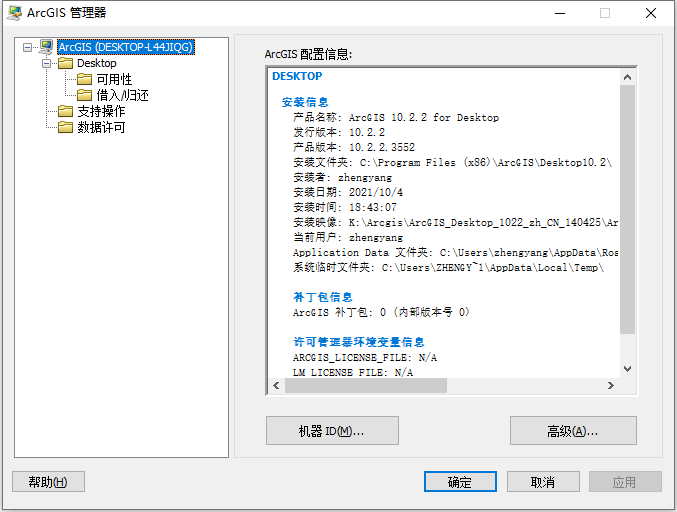Confirm with the 确定 button
Image resolution: width=677 pixels, height=512 pixels.
click(460, 481)
